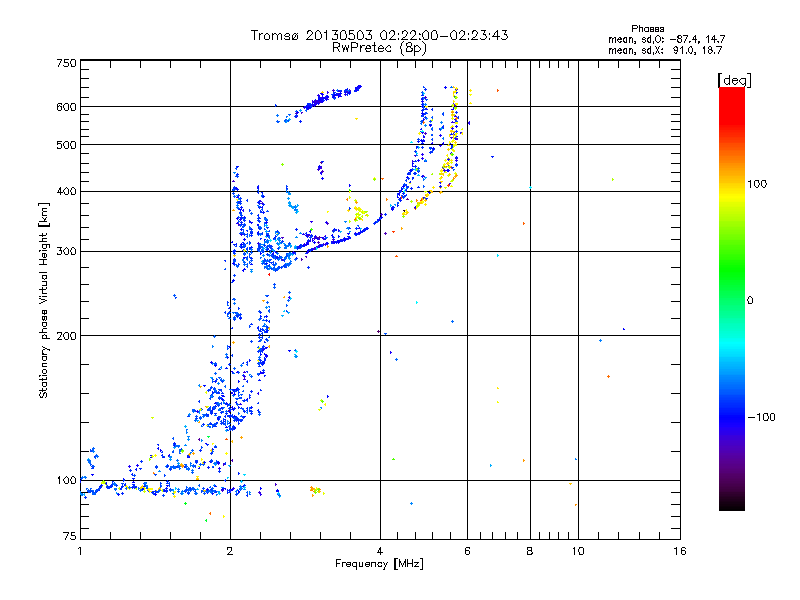Click the x-axis tick label "10"
The width and height of the screenshot is (800, 600).
pyautogui.click(x=578, y=551)
